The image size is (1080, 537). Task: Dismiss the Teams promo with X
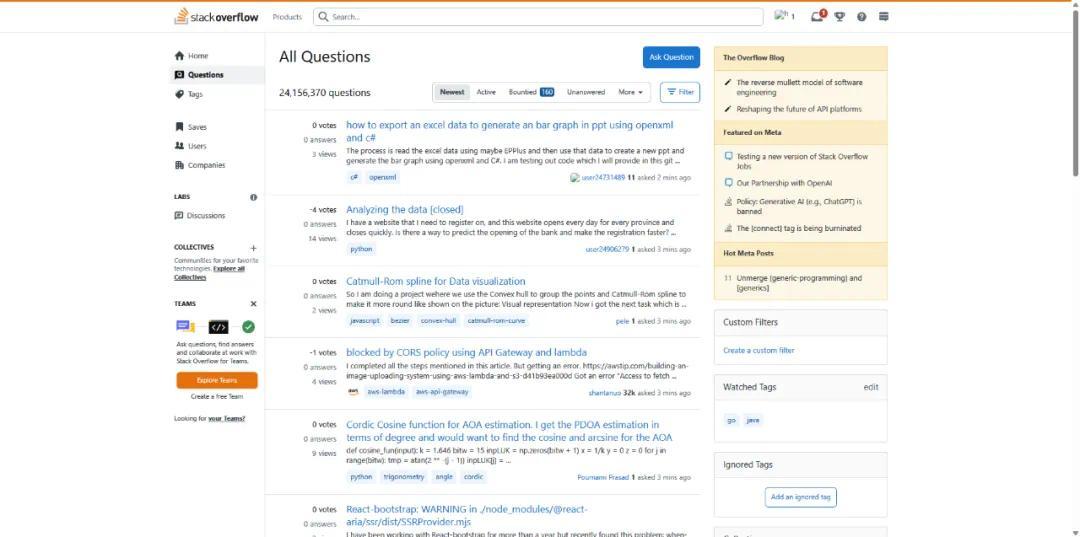[x=253, y=304]
